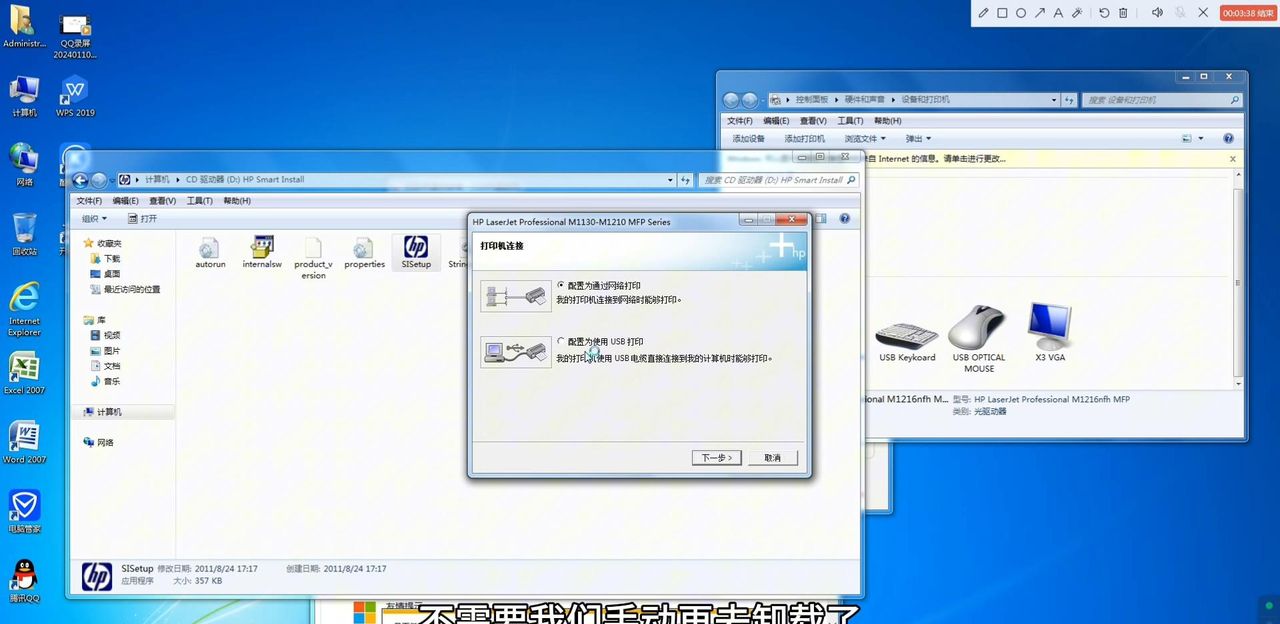
Task: Select the ellipse tool in recorder toolbar
Action: 1021,13
